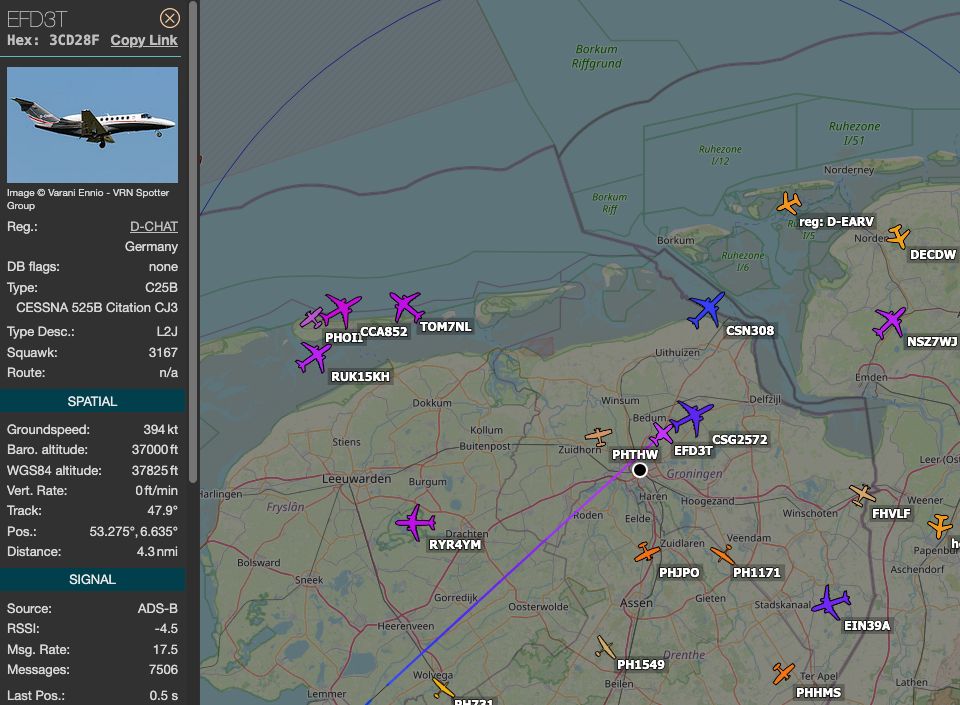Select the PHJPO orange aircraft icon
Image resolution: width=960 pixels, height=705 pixels.
647,552
